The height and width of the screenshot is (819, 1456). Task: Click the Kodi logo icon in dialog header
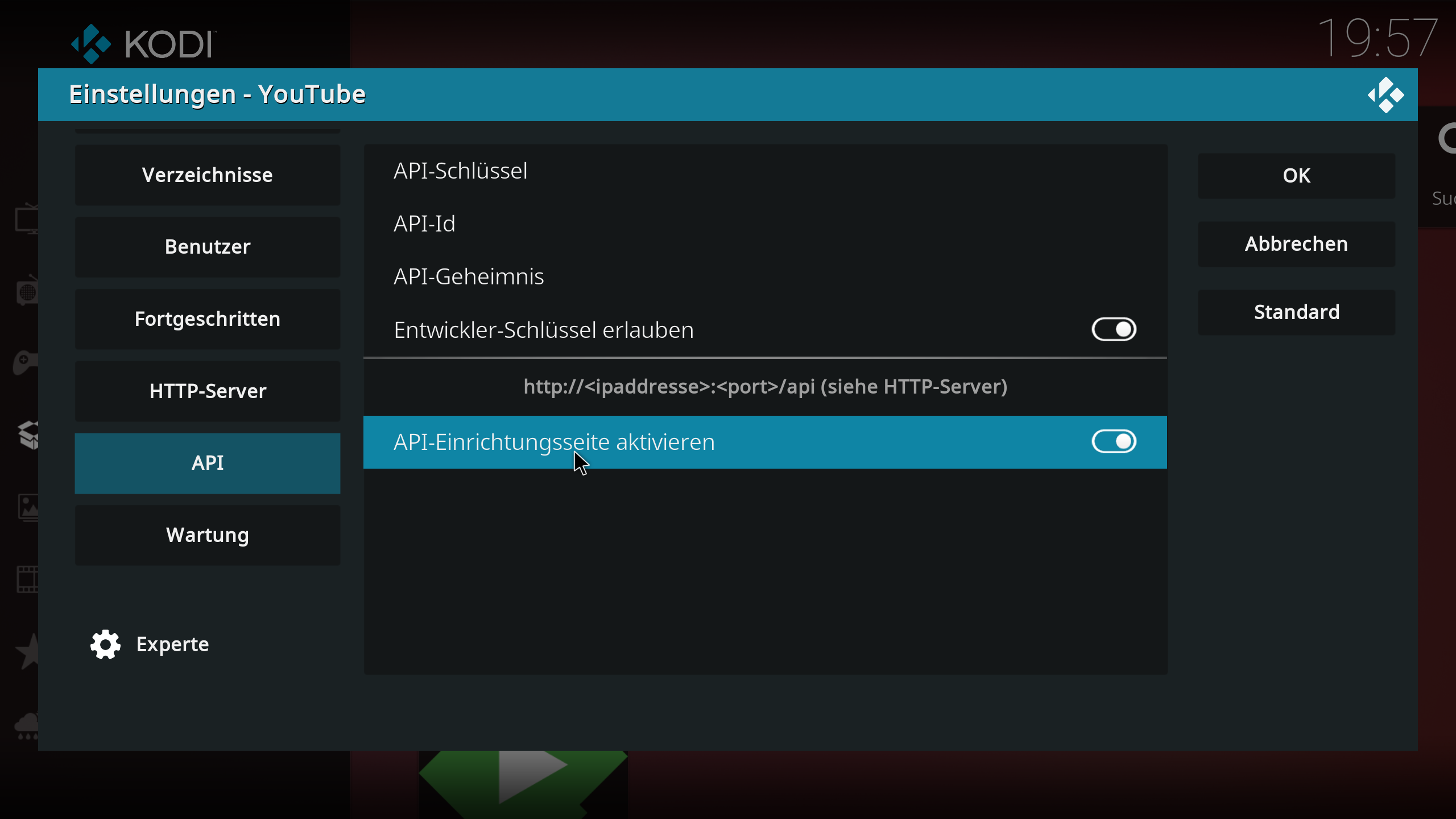[x=1386, y=95]
